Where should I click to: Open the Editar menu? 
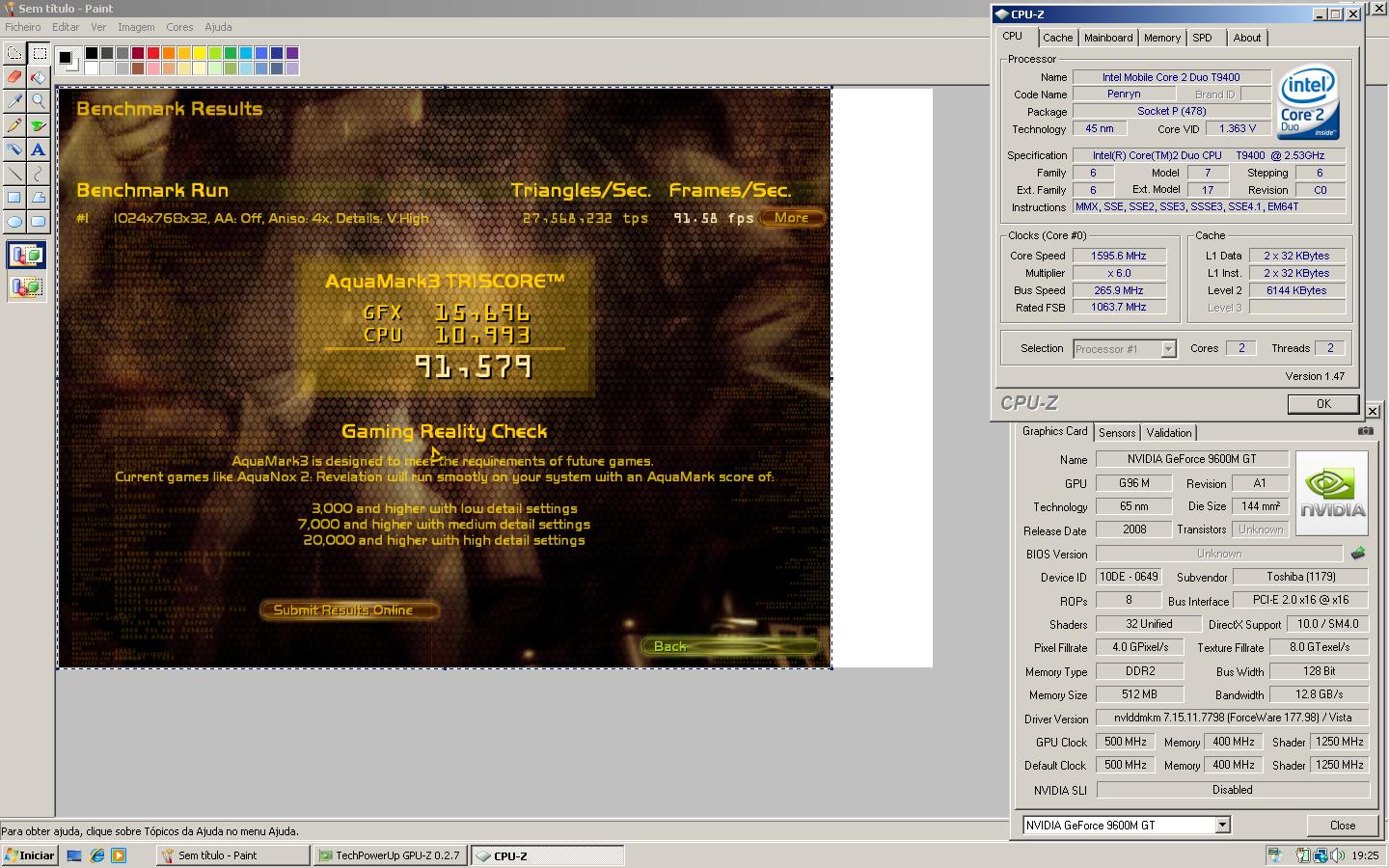coord(66,27)
